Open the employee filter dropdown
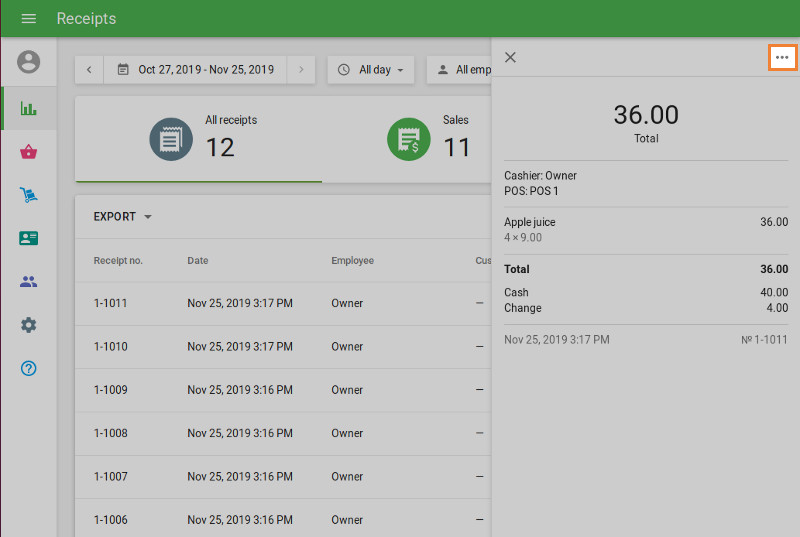800x537 pixels. tap(460, 70)
